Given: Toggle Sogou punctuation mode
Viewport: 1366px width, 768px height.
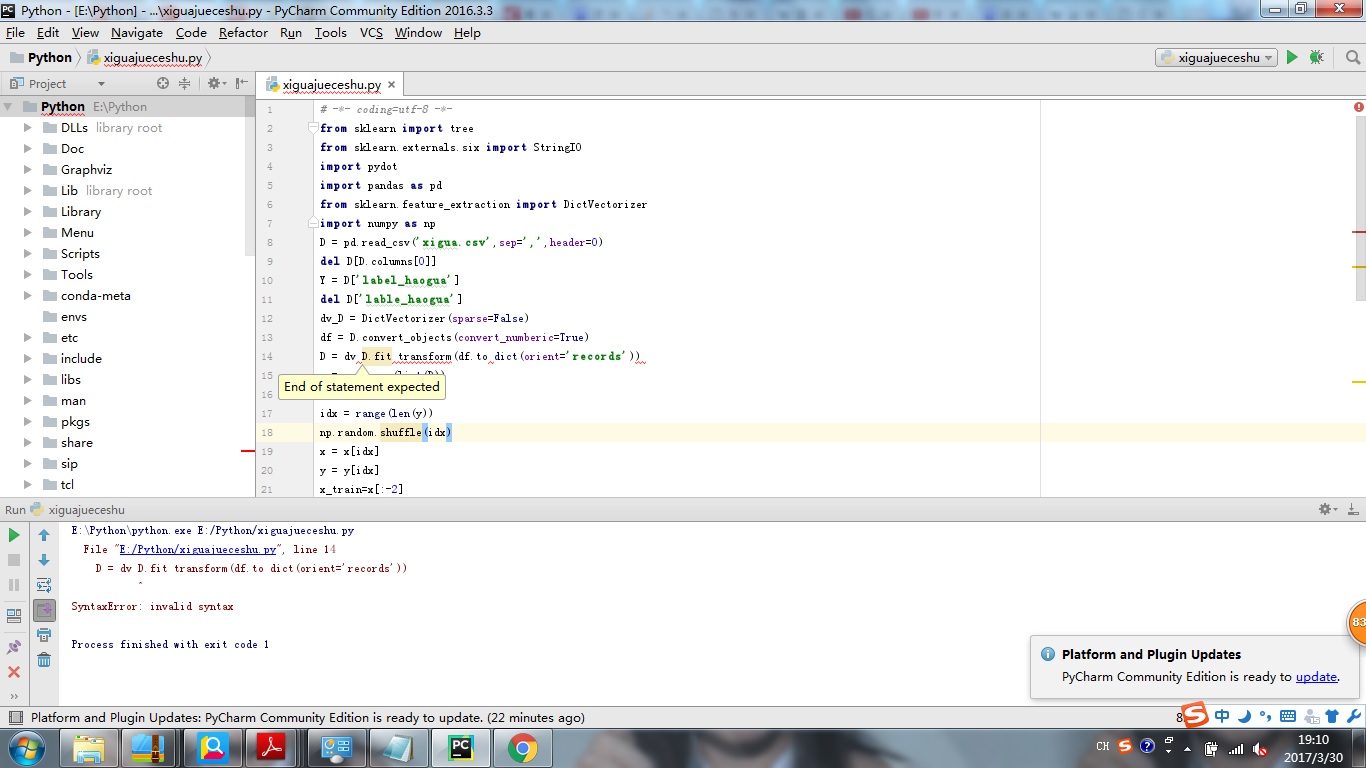Looking at the screenshot, I should pyautogui.click(x=1266, y=716).
